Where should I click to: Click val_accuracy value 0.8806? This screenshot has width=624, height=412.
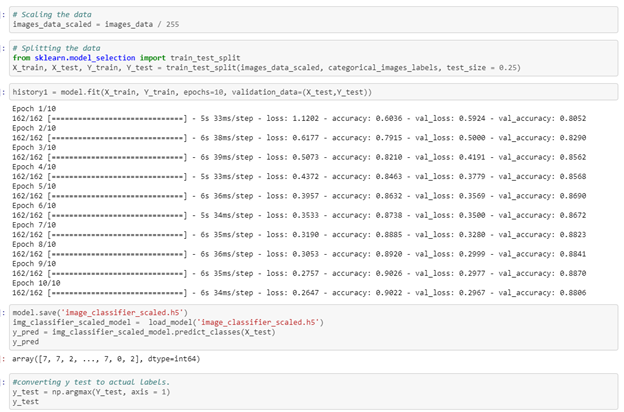[573, 293]
